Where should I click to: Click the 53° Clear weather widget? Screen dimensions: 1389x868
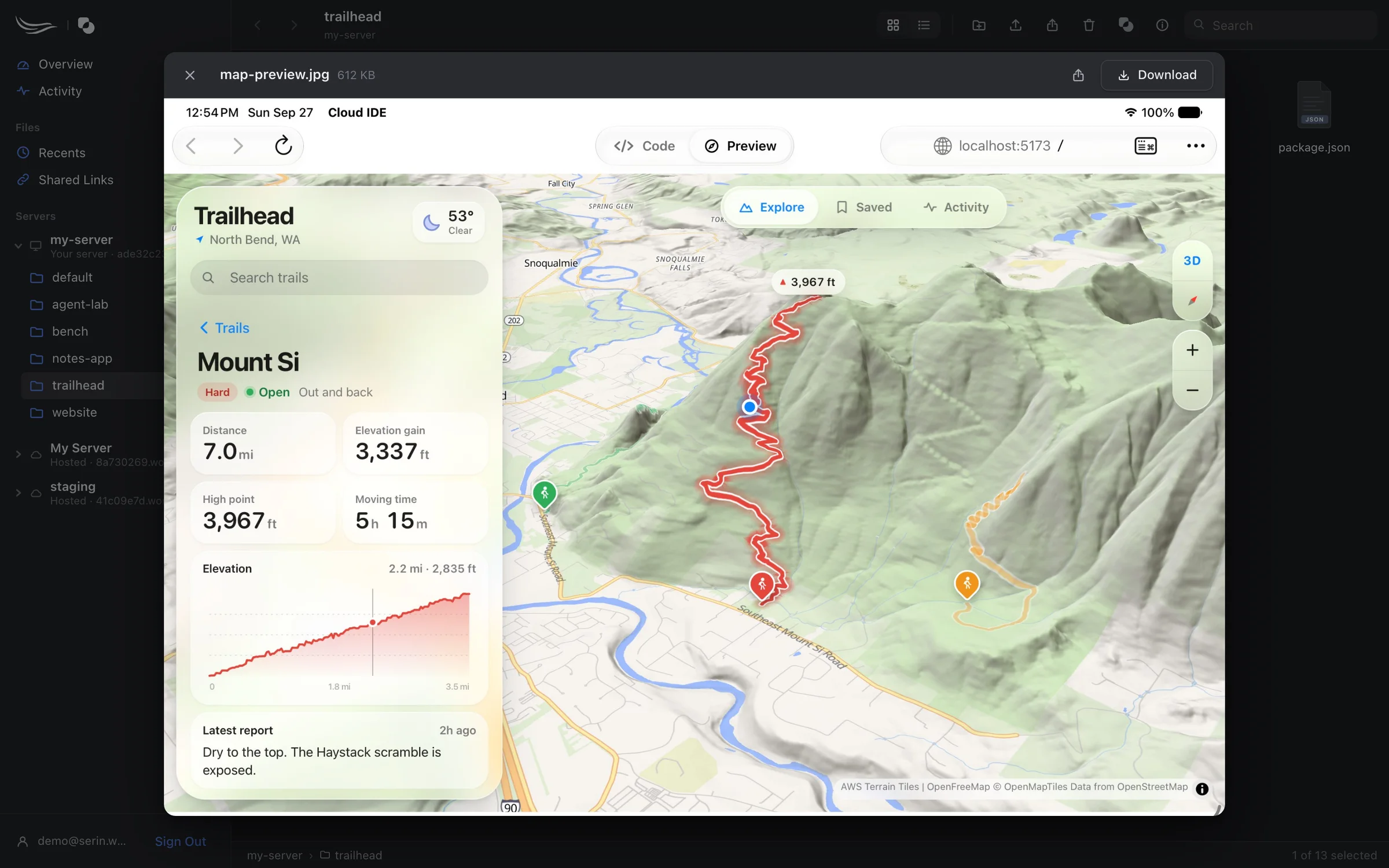pyautogui.click(x=449, y=222)
